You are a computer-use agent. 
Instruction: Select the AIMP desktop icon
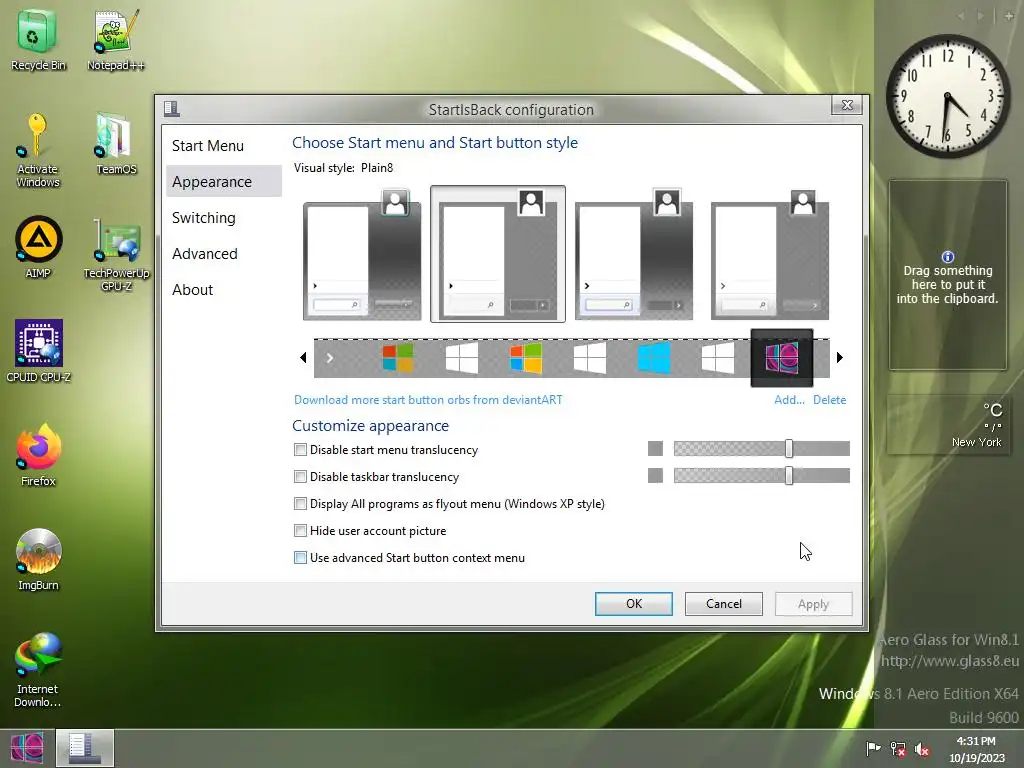tap(38, 247)
